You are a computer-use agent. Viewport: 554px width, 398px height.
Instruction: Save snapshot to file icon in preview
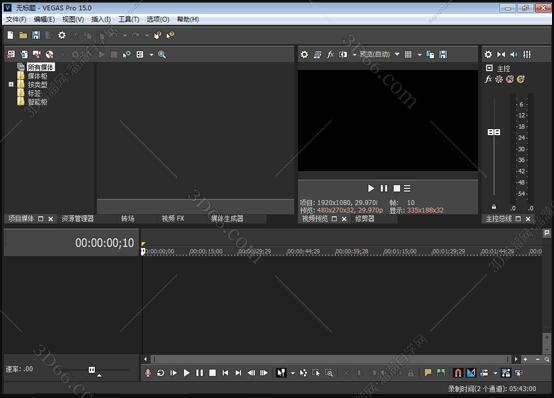[443, 54]
